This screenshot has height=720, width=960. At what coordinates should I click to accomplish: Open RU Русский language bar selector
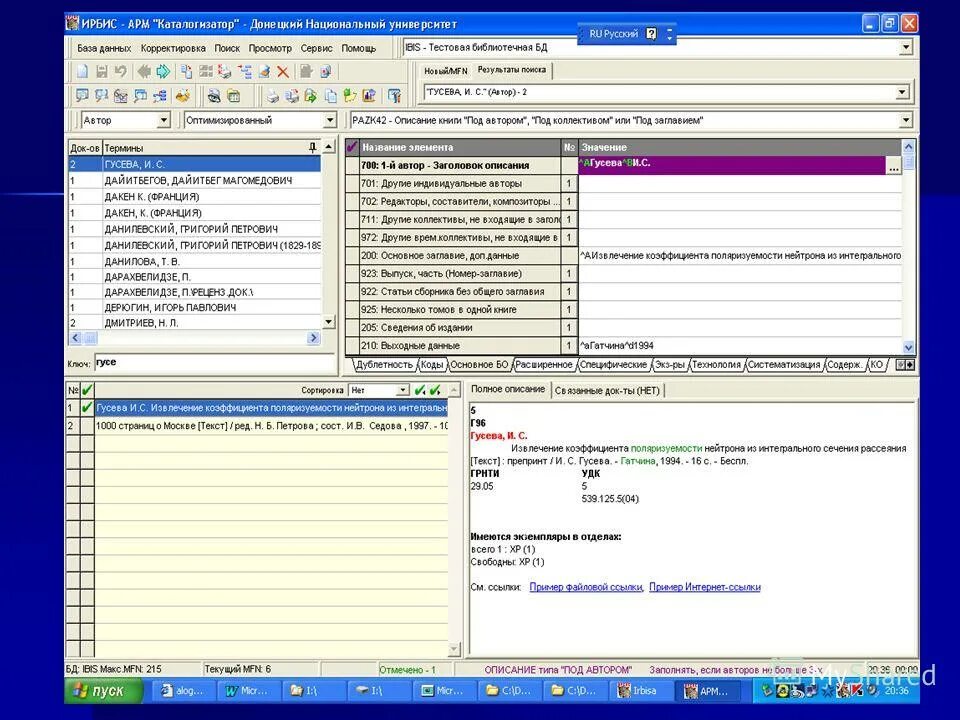click(x=613, y=34)
